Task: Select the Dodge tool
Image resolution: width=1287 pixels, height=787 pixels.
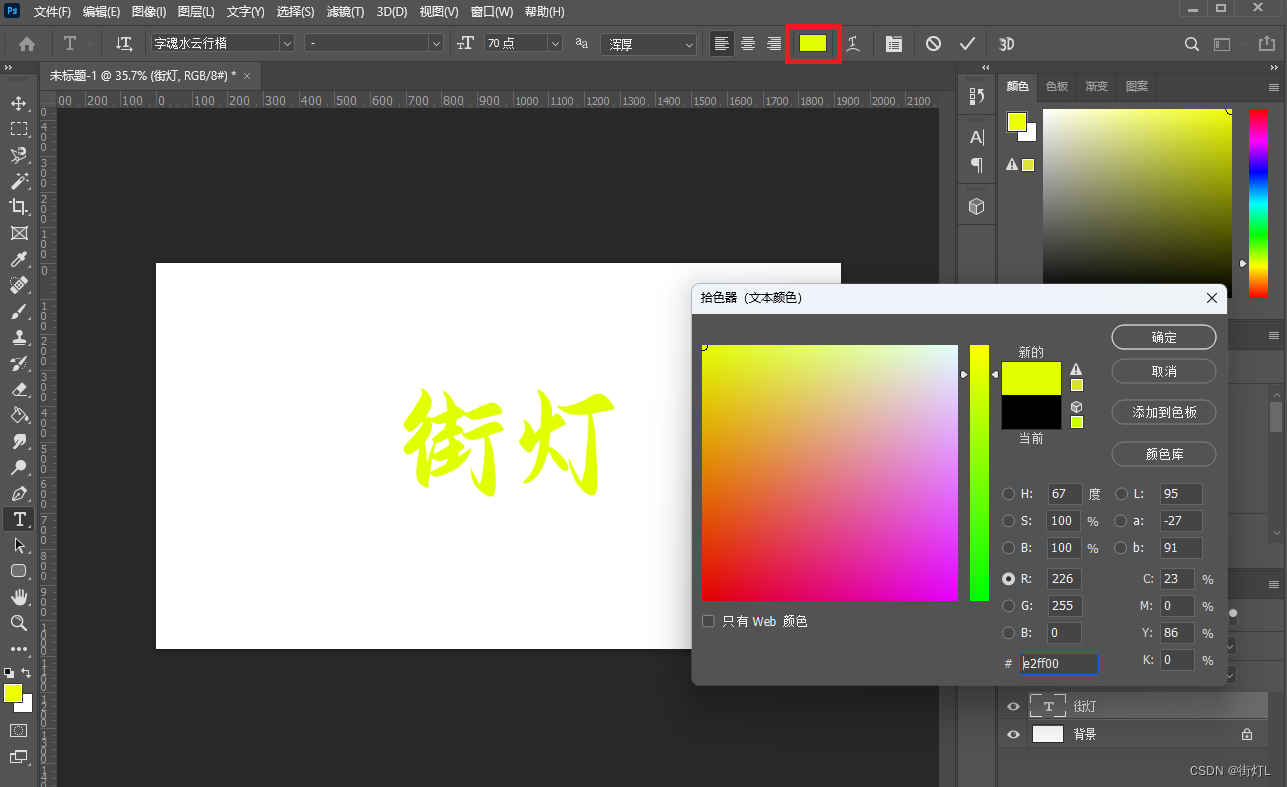Action: tap(19, 467)
